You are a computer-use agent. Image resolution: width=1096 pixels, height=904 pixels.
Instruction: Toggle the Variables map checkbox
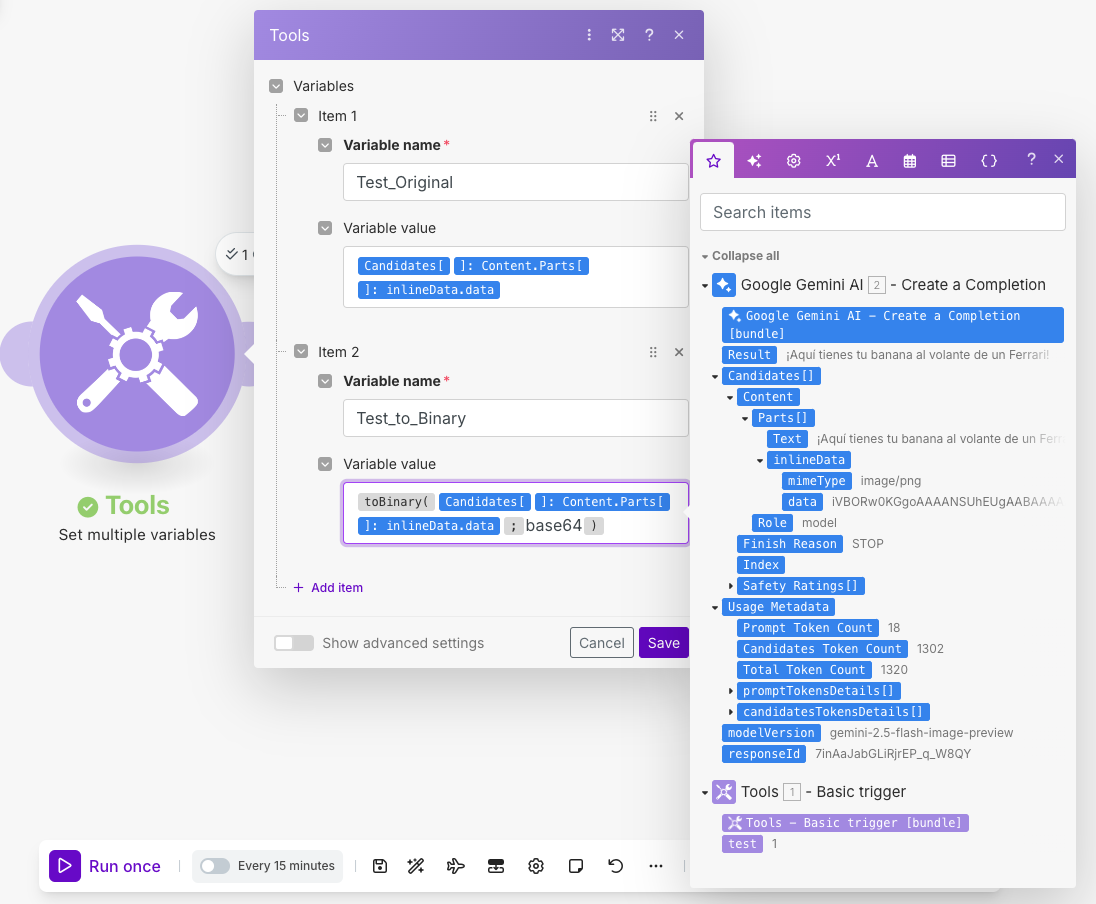pos(276,86)
